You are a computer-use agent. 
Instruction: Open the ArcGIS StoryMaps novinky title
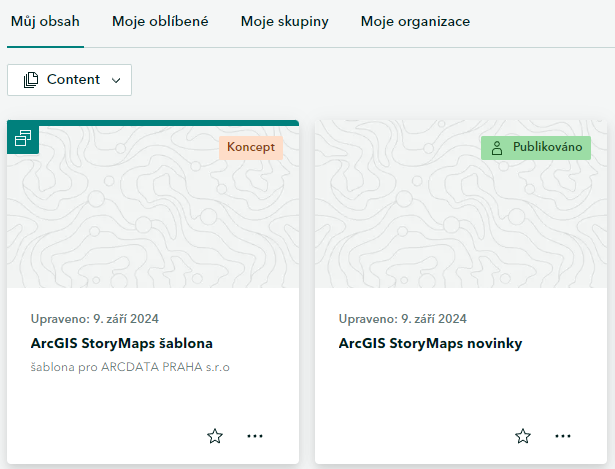point(430,344)
